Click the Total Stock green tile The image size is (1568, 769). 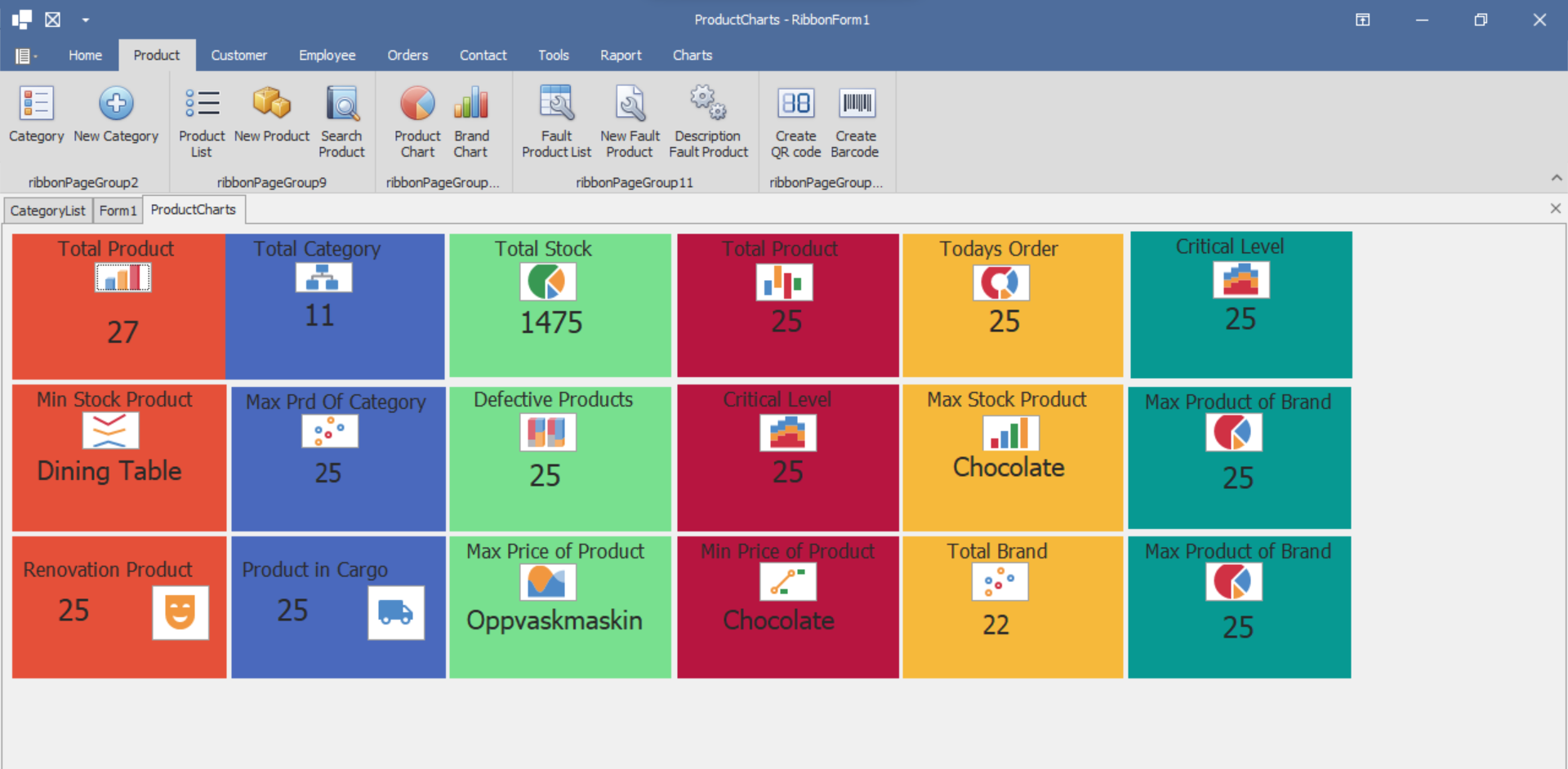(559, 305)
